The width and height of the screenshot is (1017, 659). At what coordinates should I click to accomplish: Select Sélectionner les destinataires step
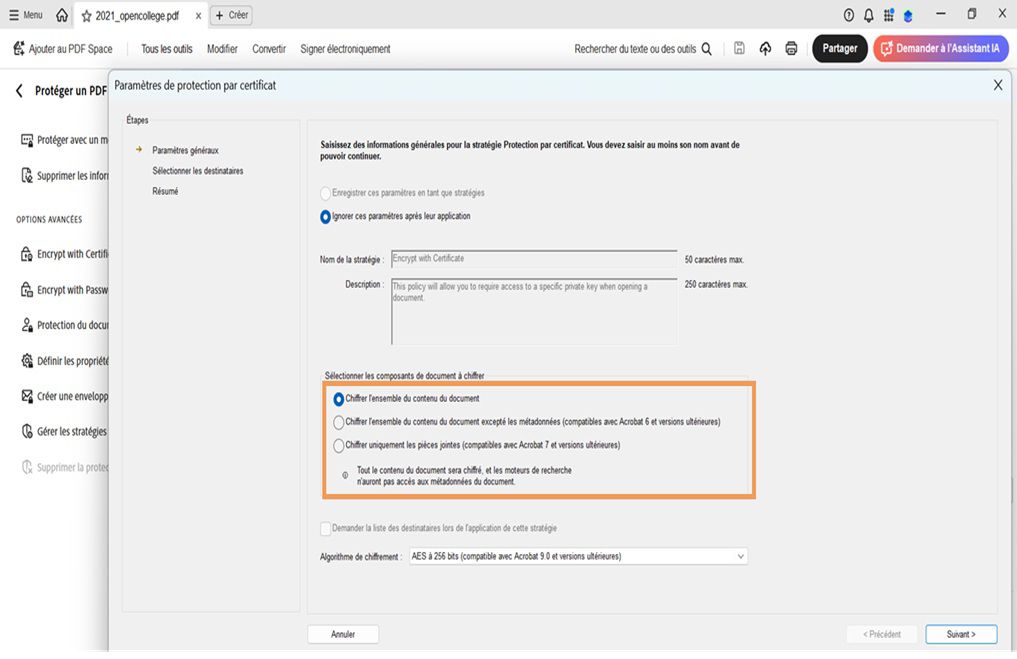(197, 171)
